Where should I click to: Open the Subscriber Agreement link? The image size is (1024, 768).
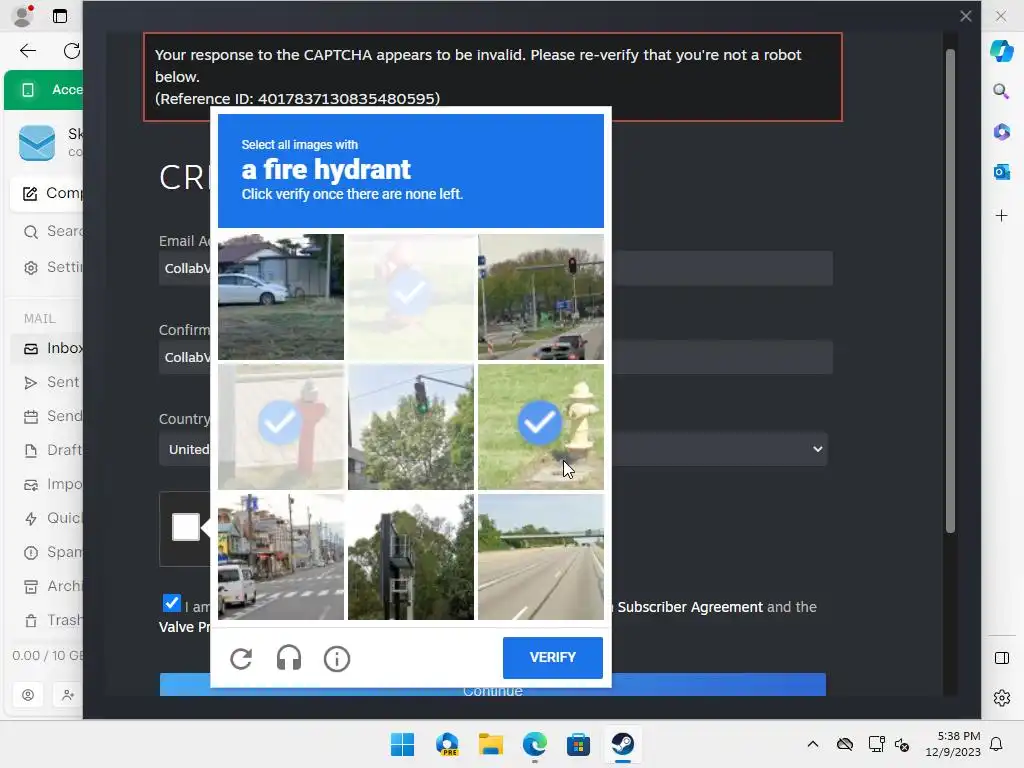[x=690, y=607]
